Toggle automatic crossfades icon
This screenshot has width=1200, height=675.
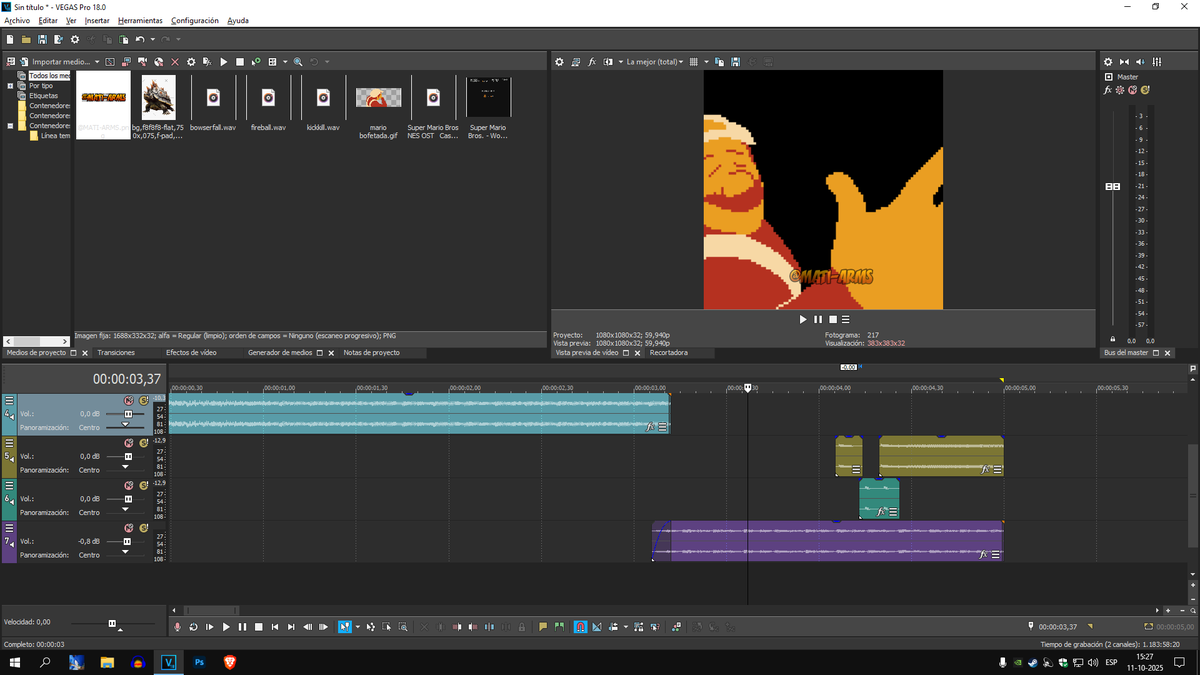[597, 627]
